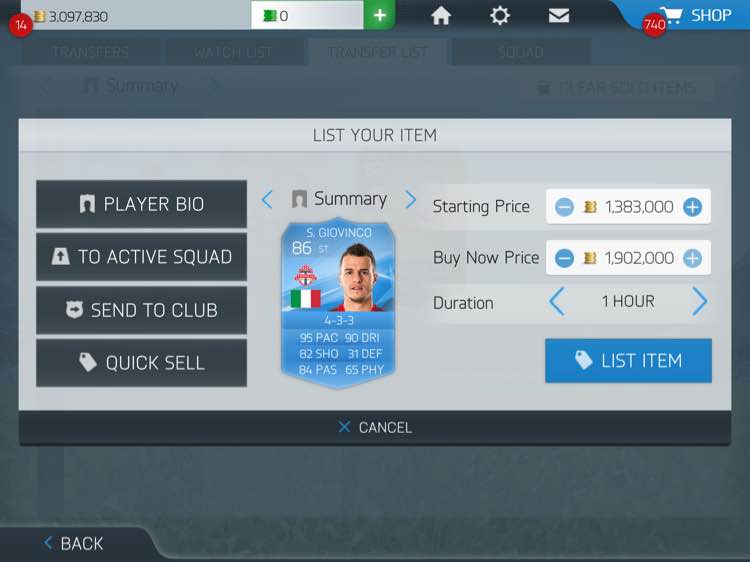Image resolution: width=750 pixels, height=562 pixels.
Task: Open the home screen icon
Action: coord(441,16)
